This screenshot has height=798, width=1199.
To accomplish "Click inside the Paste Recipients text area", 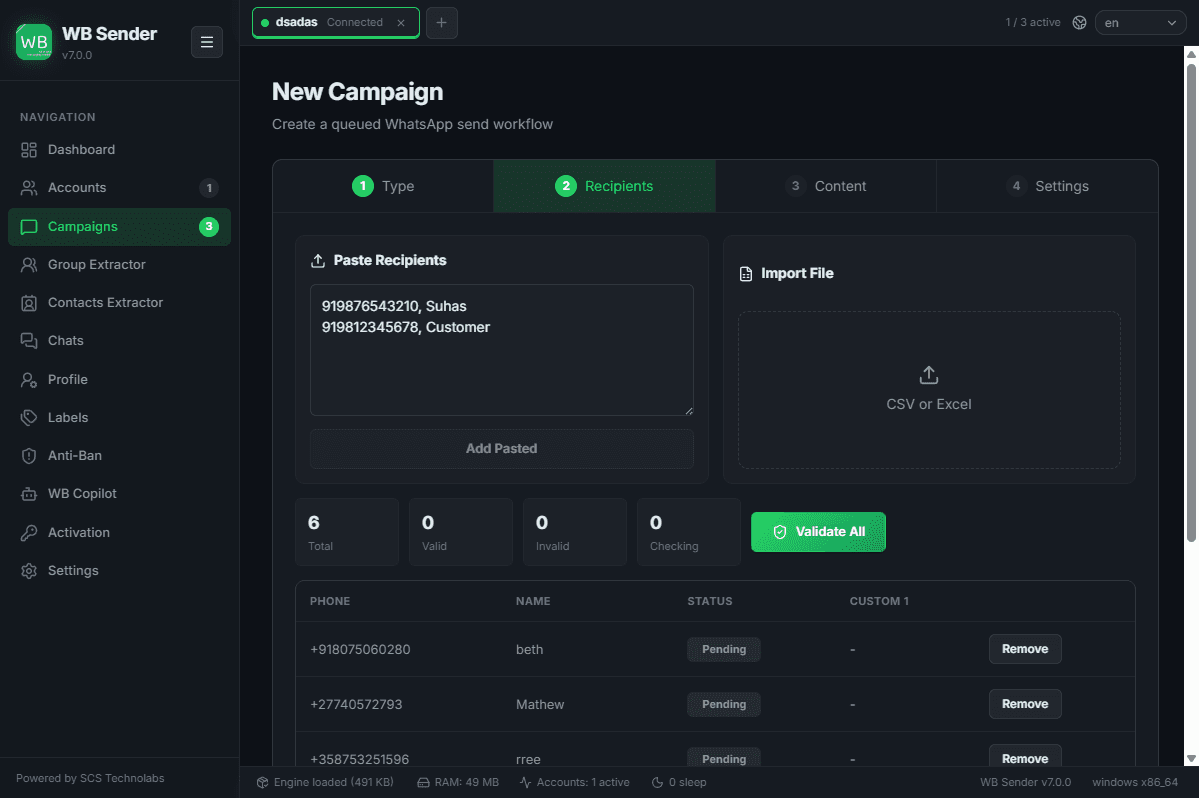I will (x=502, y=350).
